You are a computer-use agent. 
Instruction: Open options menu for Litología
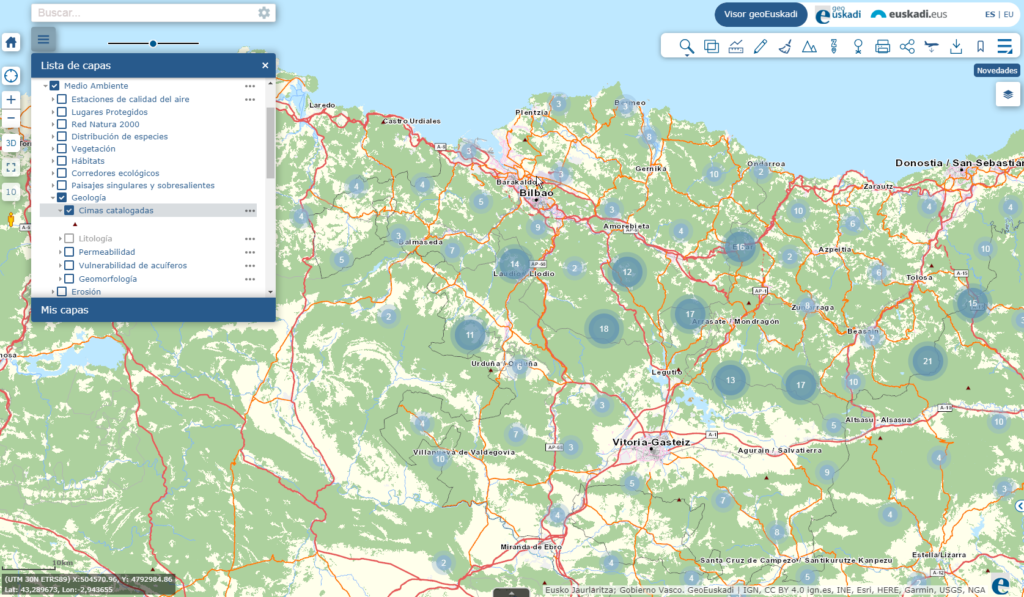(x=250, y=239)
